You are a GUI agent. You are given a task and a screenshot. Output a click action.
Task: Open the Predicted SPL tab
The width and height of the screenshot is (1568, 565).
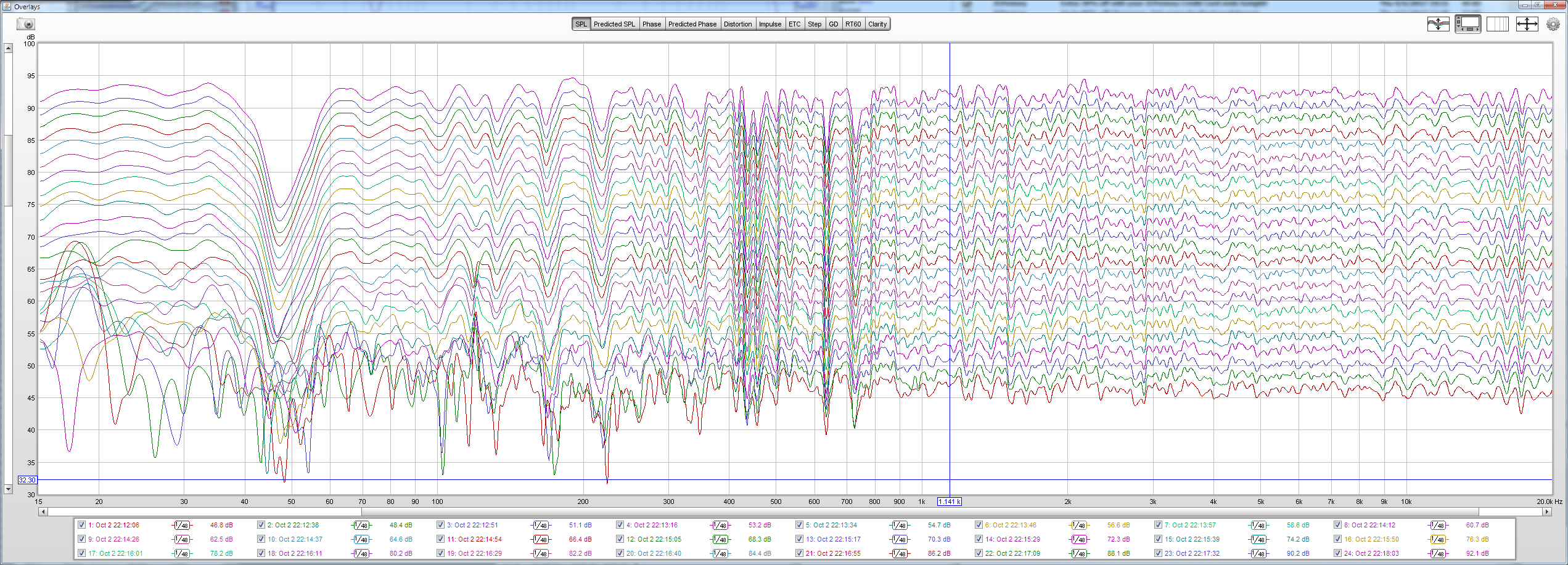[614, 24]
